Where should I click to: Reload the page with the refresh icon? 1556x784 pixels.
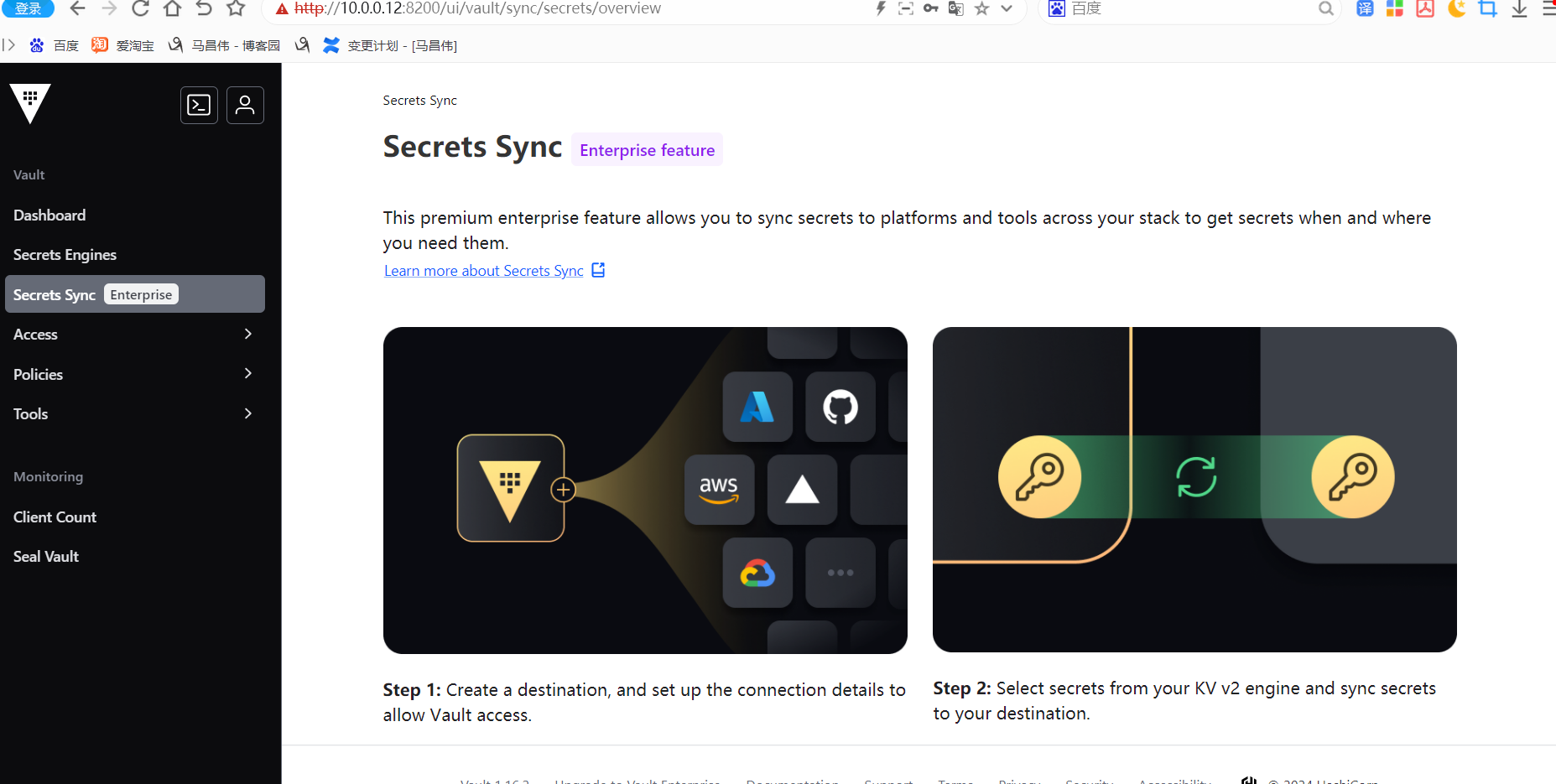[x=140, y=8]
